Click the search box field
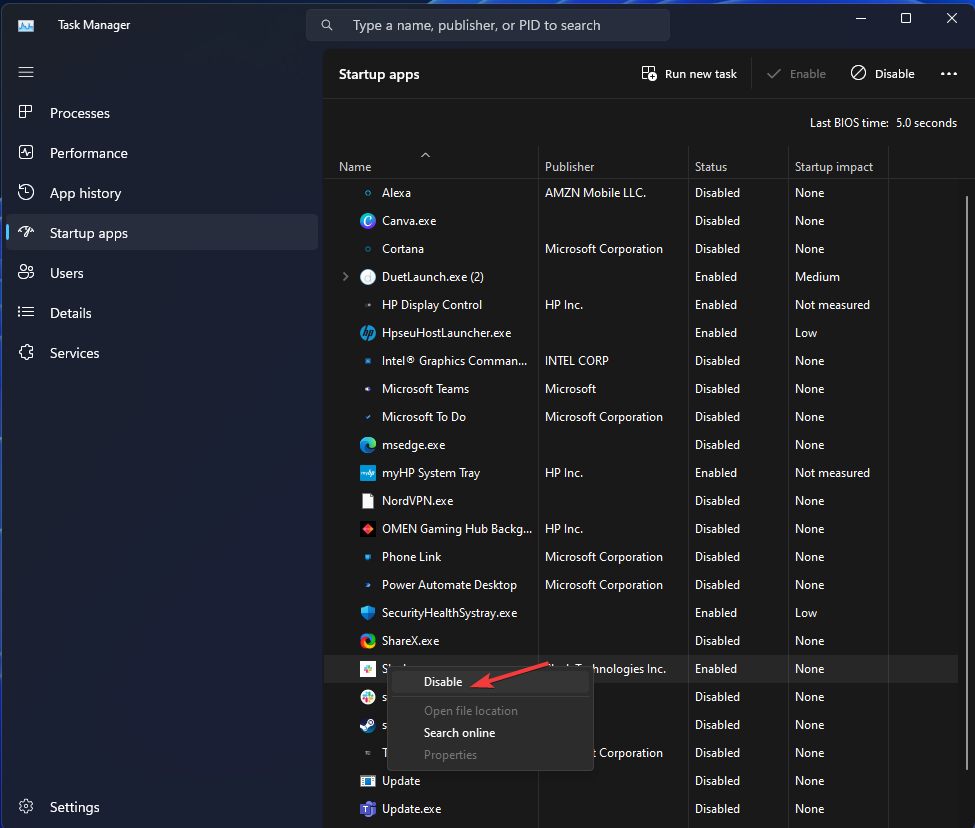 [488, 25]
